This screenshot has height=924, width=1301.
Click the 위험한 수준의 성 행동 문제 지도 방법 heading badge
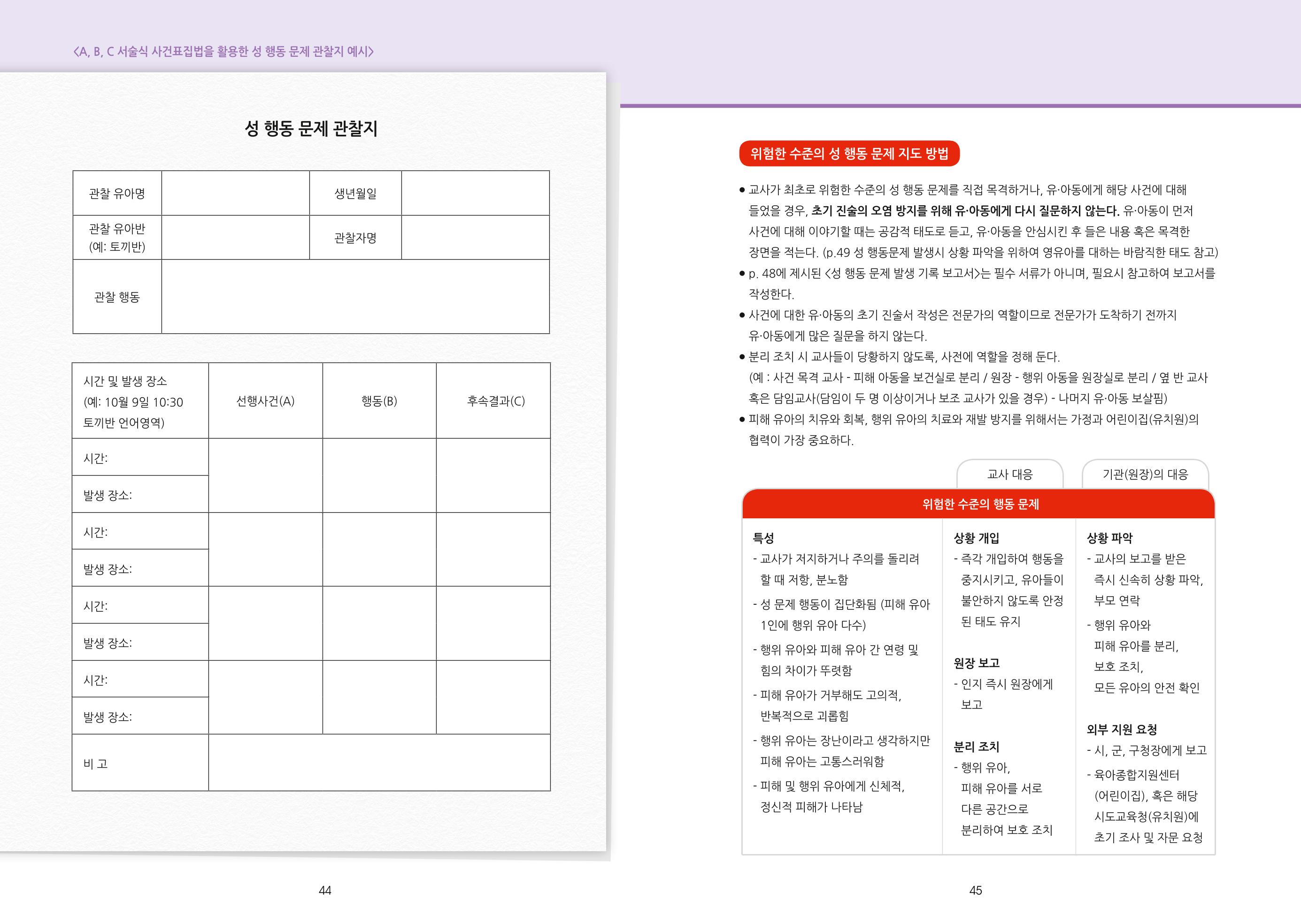849,154
